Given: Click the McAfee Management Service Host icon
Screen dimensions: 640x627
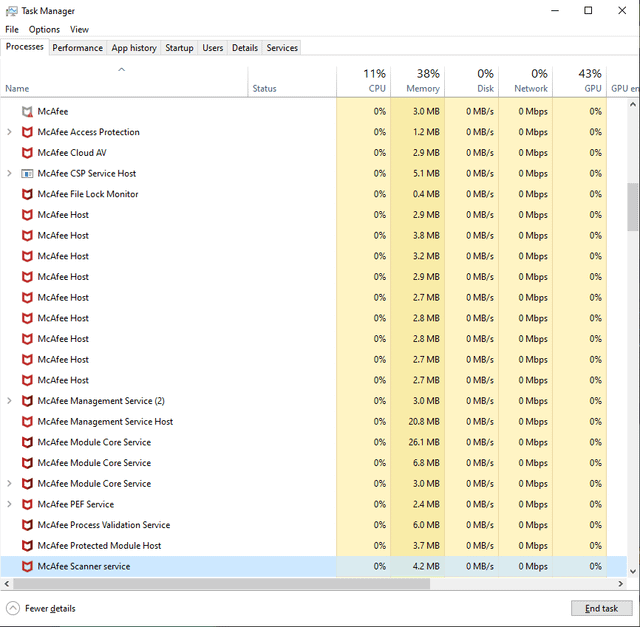Looking at the screenshot, I should pyautogui.click(x=27, y=421).
